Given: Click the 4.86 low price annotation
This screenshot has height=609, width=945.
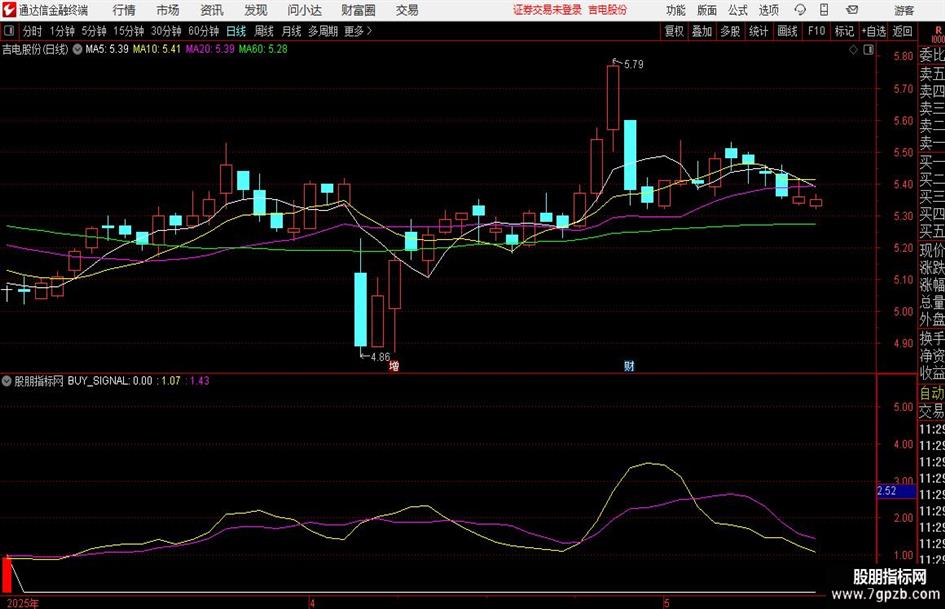Looking at the screenshot, I should click(x=380, y=357).
